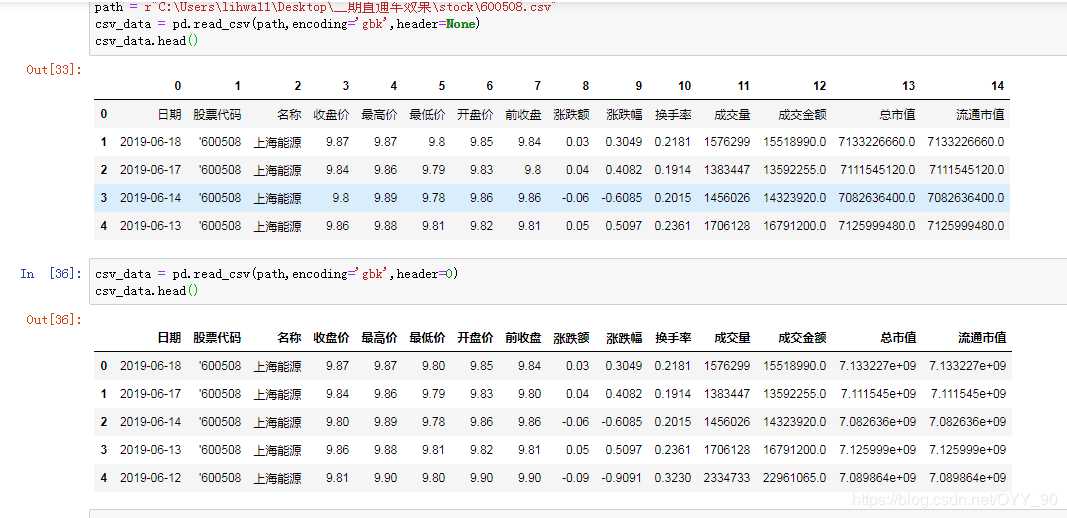Viewport: 1067px width, 518px height.
Task: Click 0.2181 in the Out[33] table
Action: tap(672, 142)
